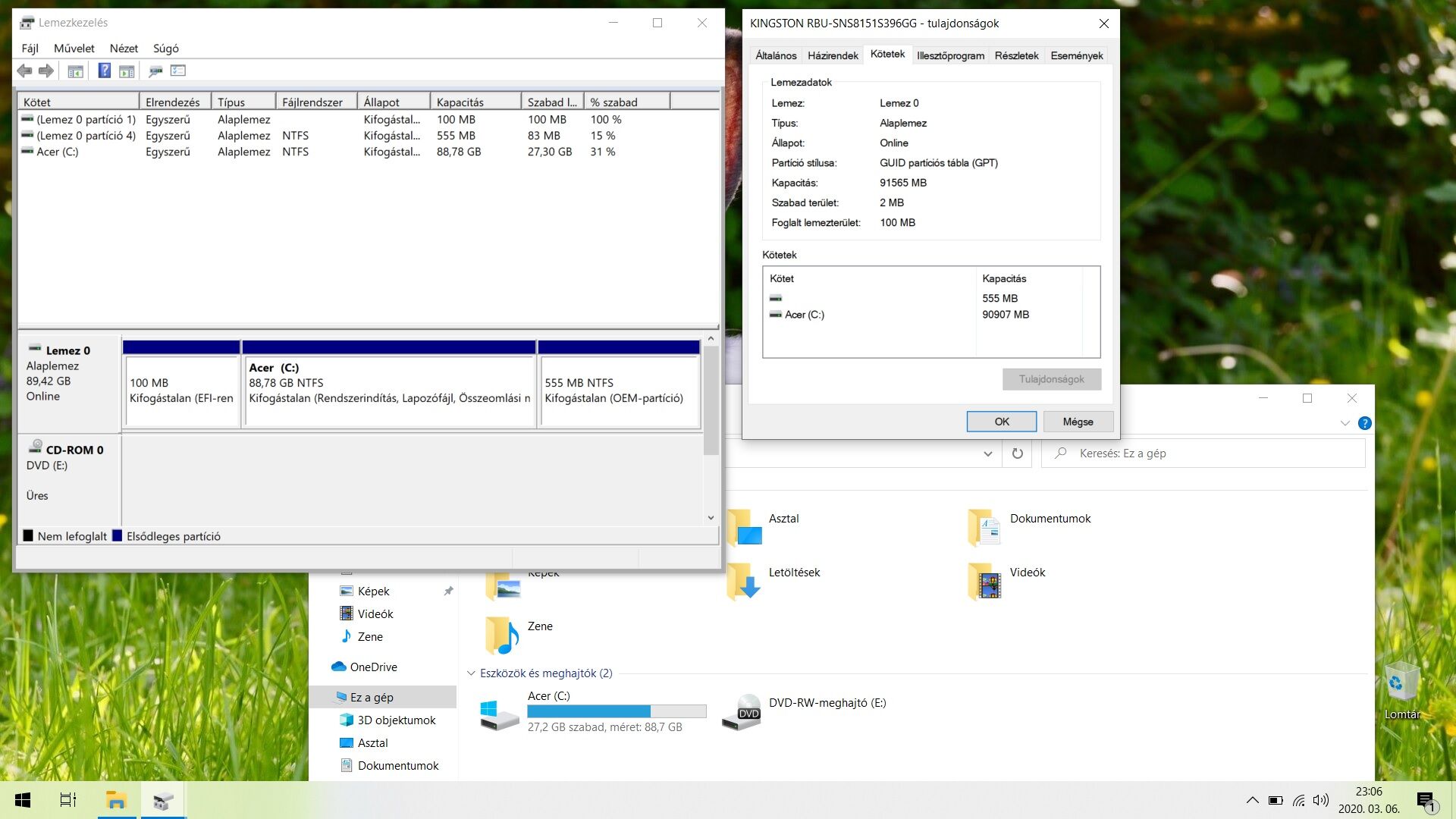Select the CD-ROM 0 drive icon
This screenshot has height=819, width=1456.
[35, 447]
